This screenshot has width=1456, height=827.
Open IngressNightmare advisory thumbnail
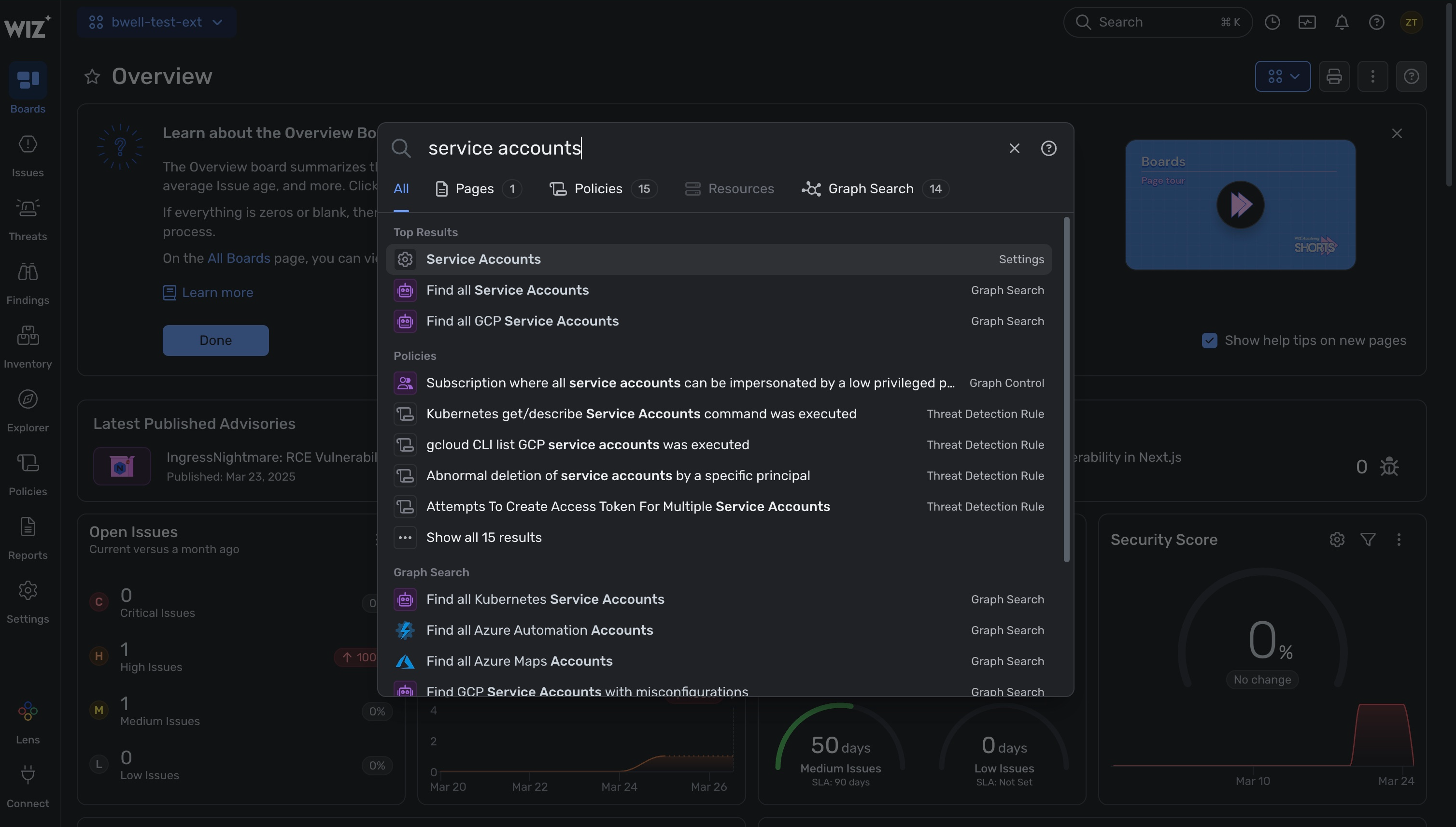point(122,466)
